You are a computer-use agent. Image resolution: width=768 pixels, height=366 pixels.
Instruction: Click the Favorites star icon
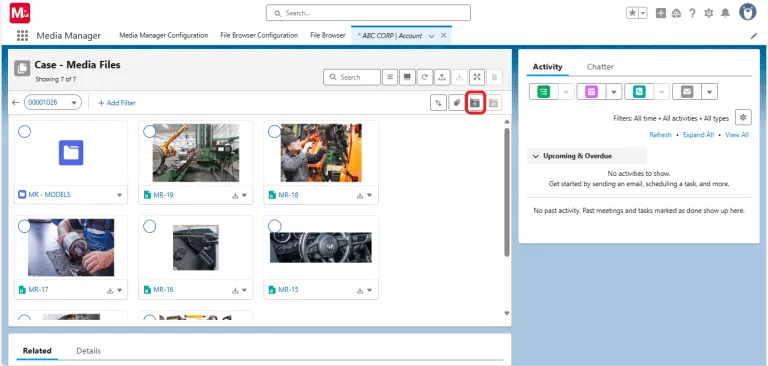(x=632, y=13)
